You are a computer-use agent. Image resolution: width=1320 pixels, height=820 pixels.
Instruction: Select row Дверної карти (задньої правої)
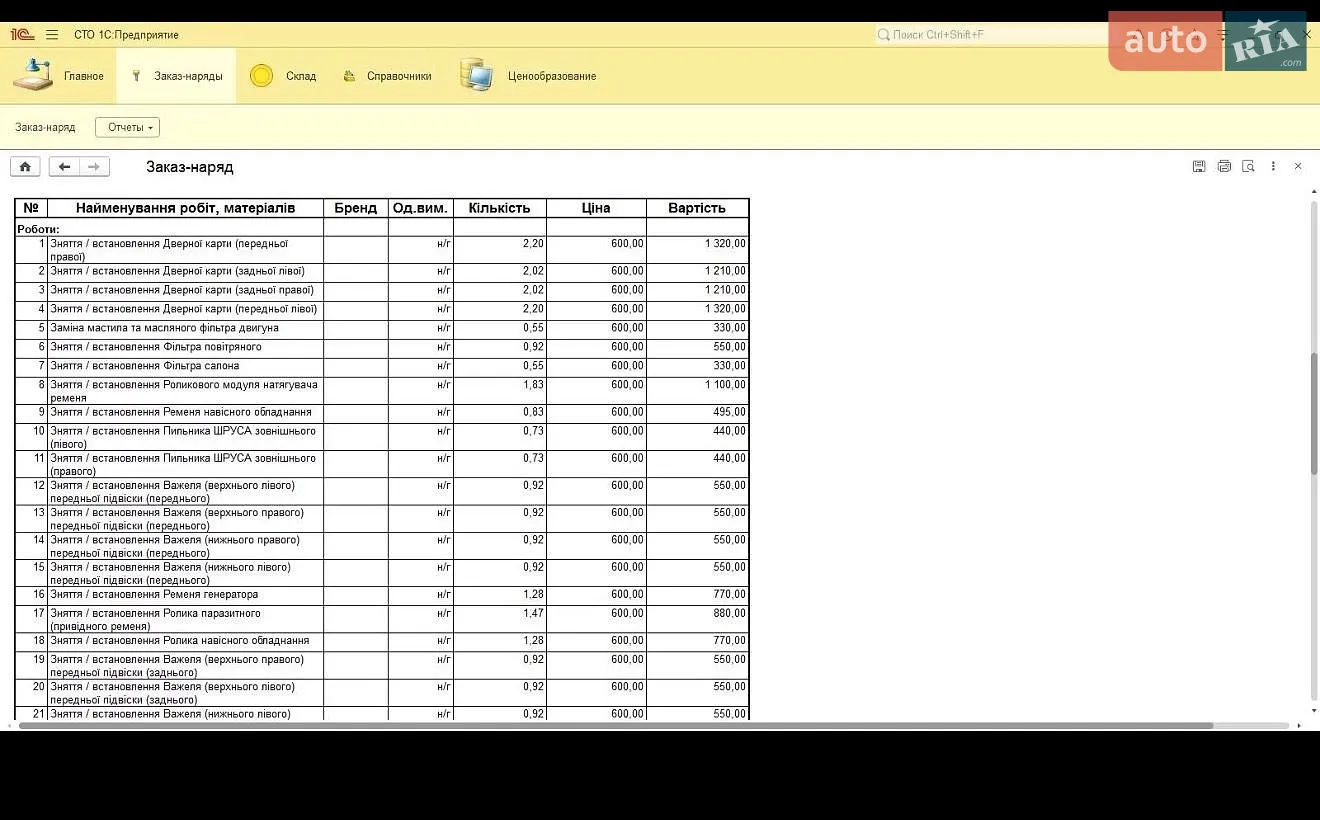point(381,291)
